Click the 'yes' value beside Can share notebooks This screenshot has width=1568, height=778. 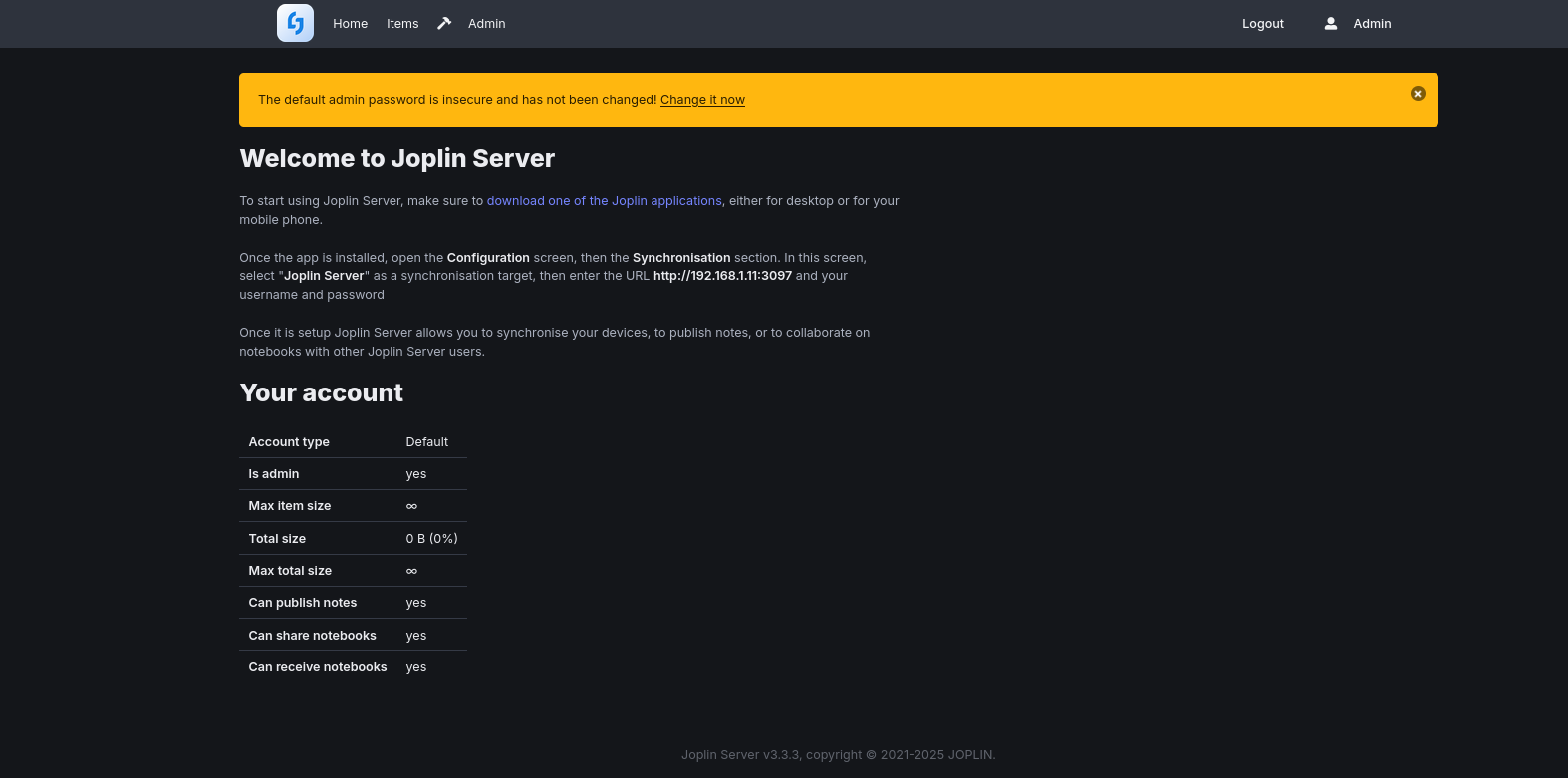click(x=416, y=636)
